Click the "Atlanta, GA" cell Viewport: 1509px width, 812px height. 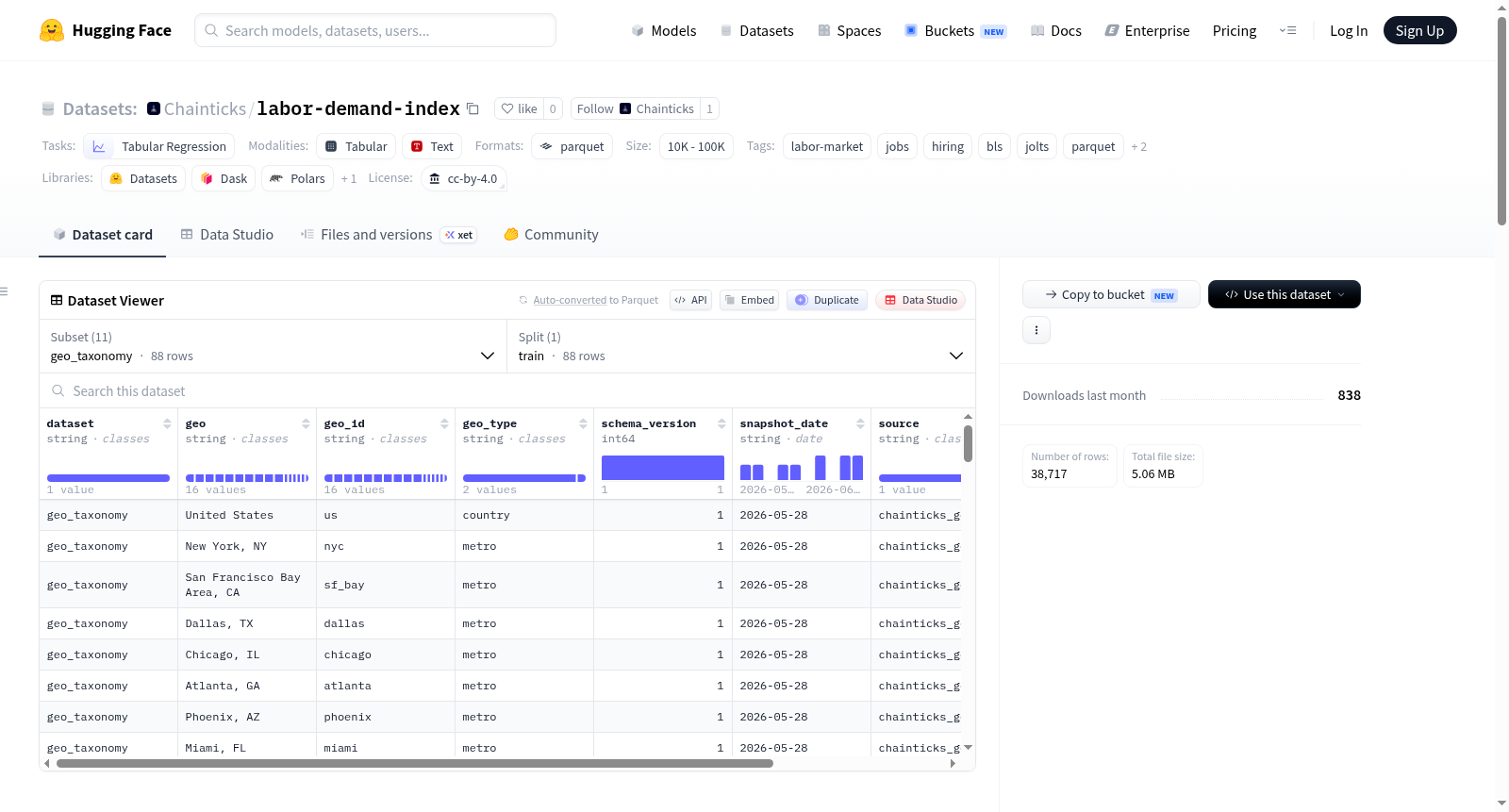click(247, 686)
